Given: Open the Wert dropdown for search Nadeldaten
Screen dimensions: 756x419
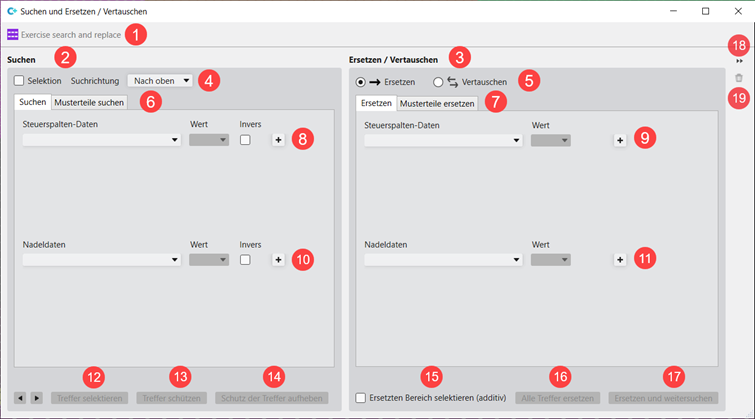Looking at the screenshot, I should 209,260.
